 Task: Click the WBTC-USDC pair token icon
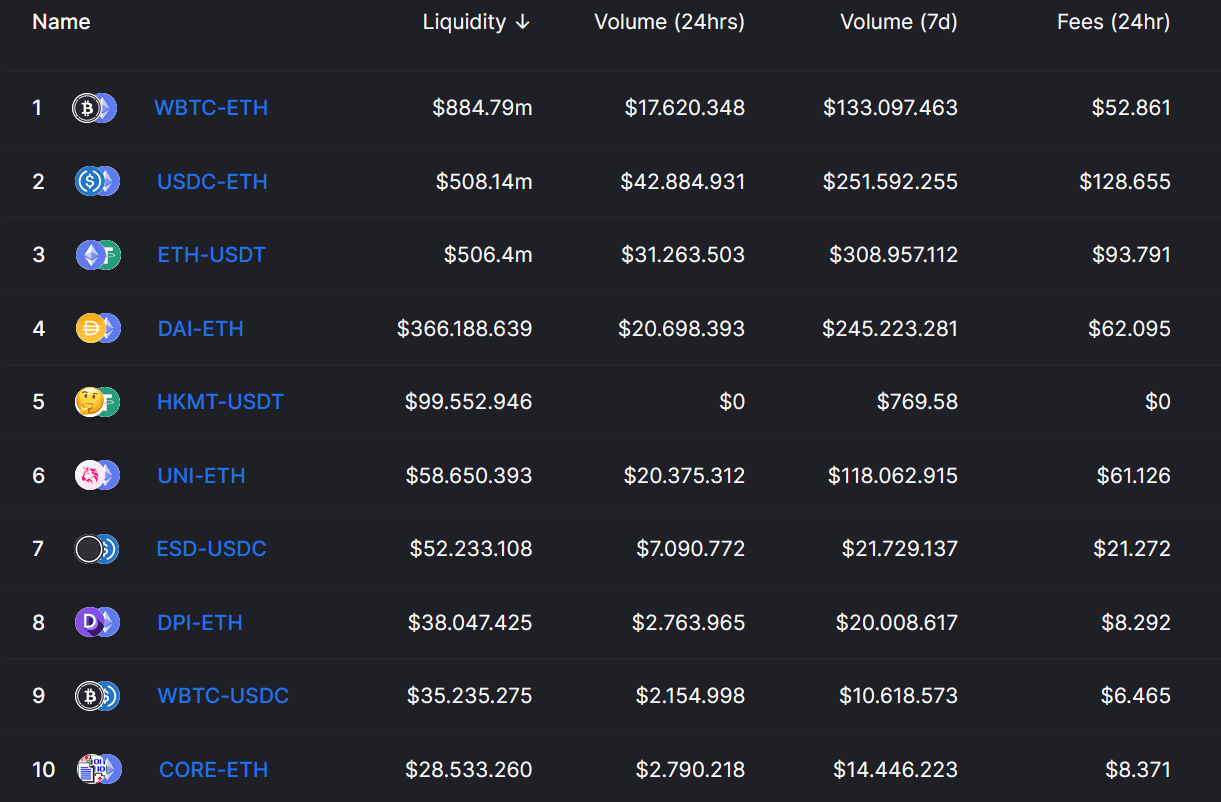[x=97, y=696]
